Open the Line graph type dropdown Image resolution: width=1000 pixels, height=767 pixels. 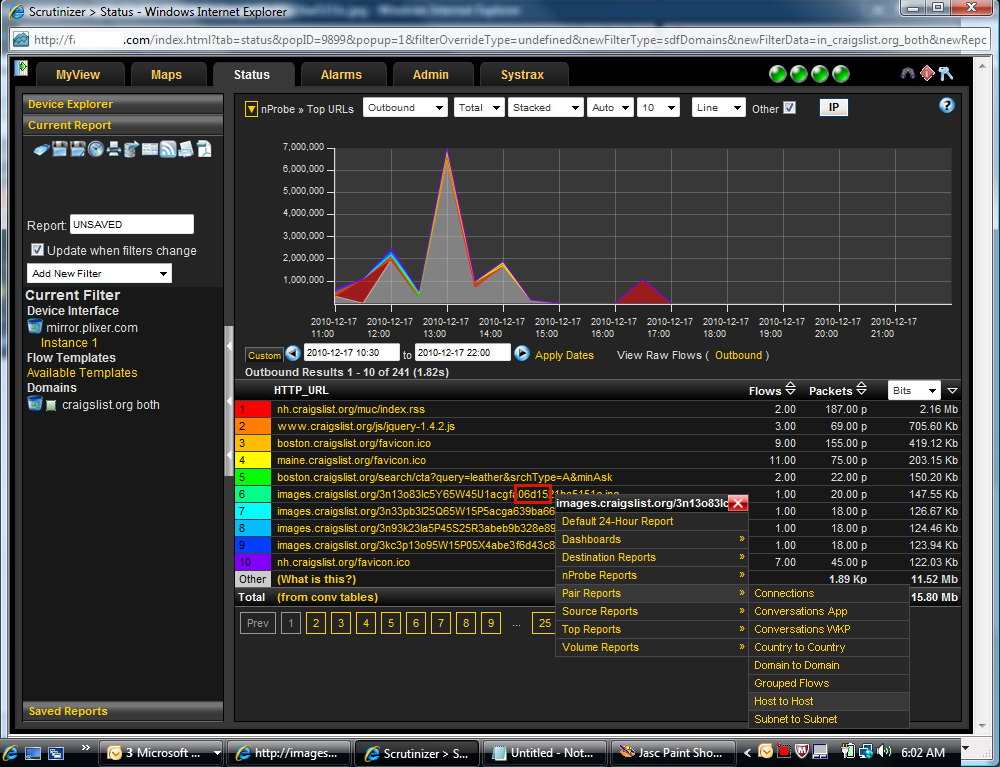(x=718, y=107)
